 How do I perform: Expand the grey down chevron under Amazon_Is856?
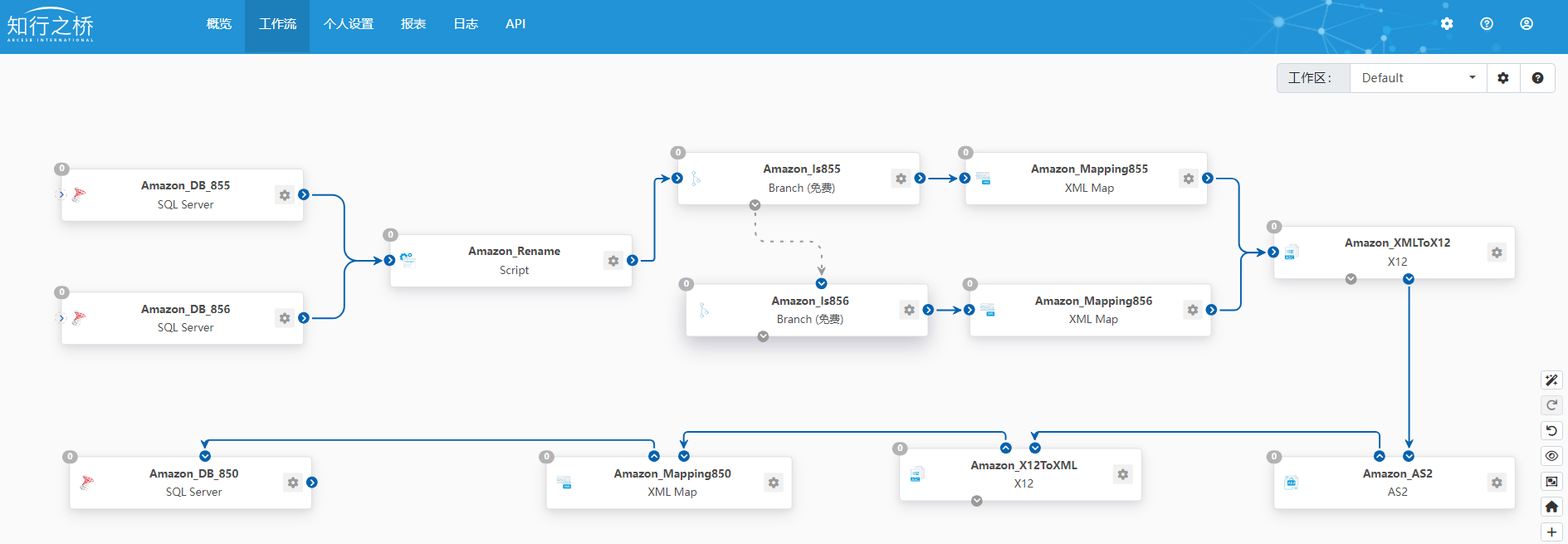pyautogui.click(x=763, y=336)
